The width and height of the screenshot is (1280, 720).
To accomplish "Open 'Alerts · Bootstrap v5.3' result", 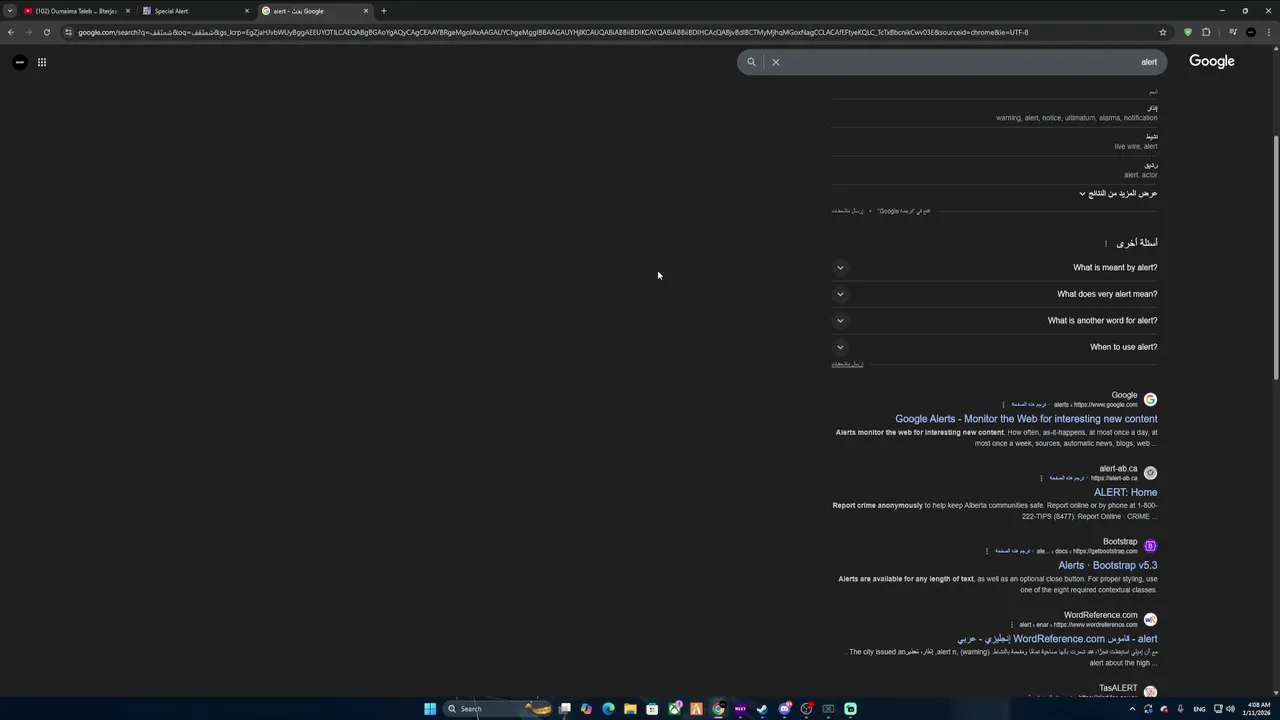I will [x=1108, y=566].
